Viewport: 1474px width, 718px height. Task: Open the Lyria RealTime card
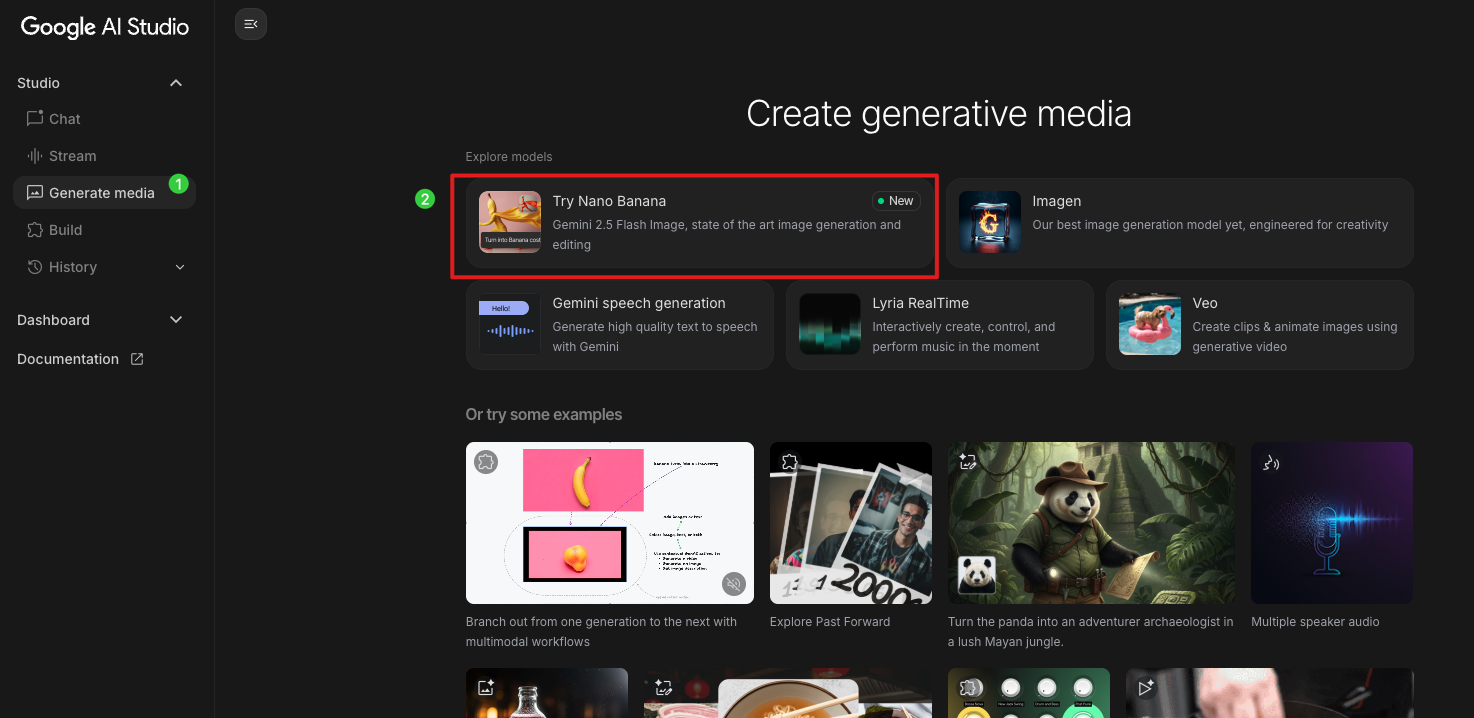point(940,325)
